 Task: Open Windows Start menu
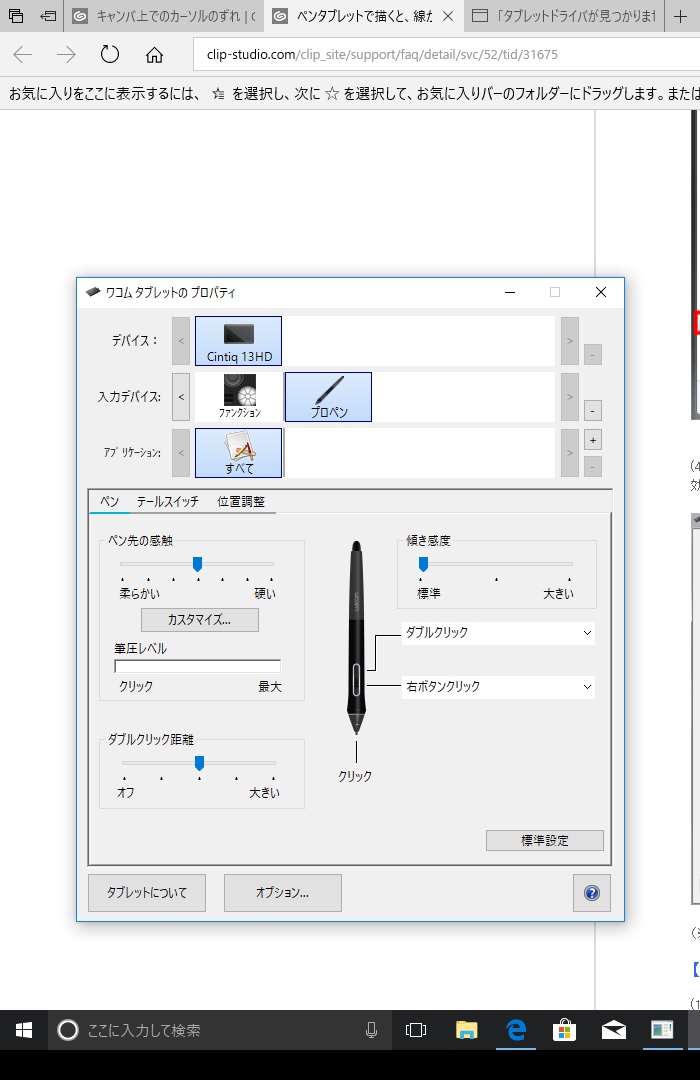coord(24,1031)
